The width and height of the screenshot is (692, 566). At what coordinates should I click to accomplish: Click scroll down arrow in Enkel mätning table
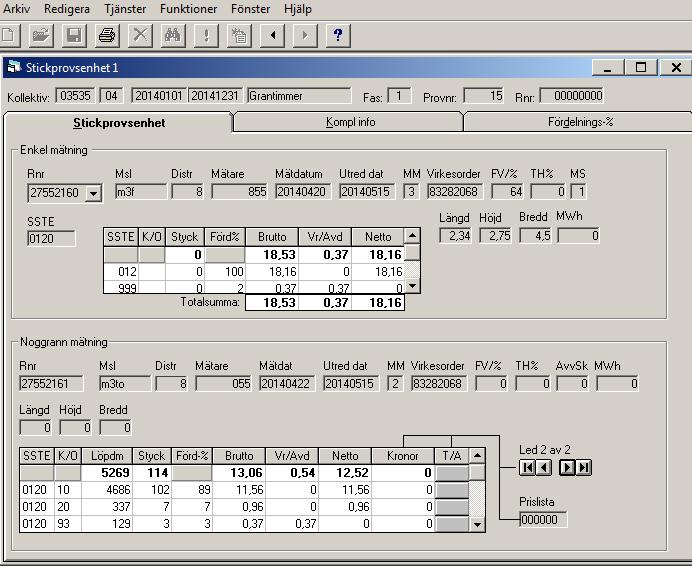(412, 286)
